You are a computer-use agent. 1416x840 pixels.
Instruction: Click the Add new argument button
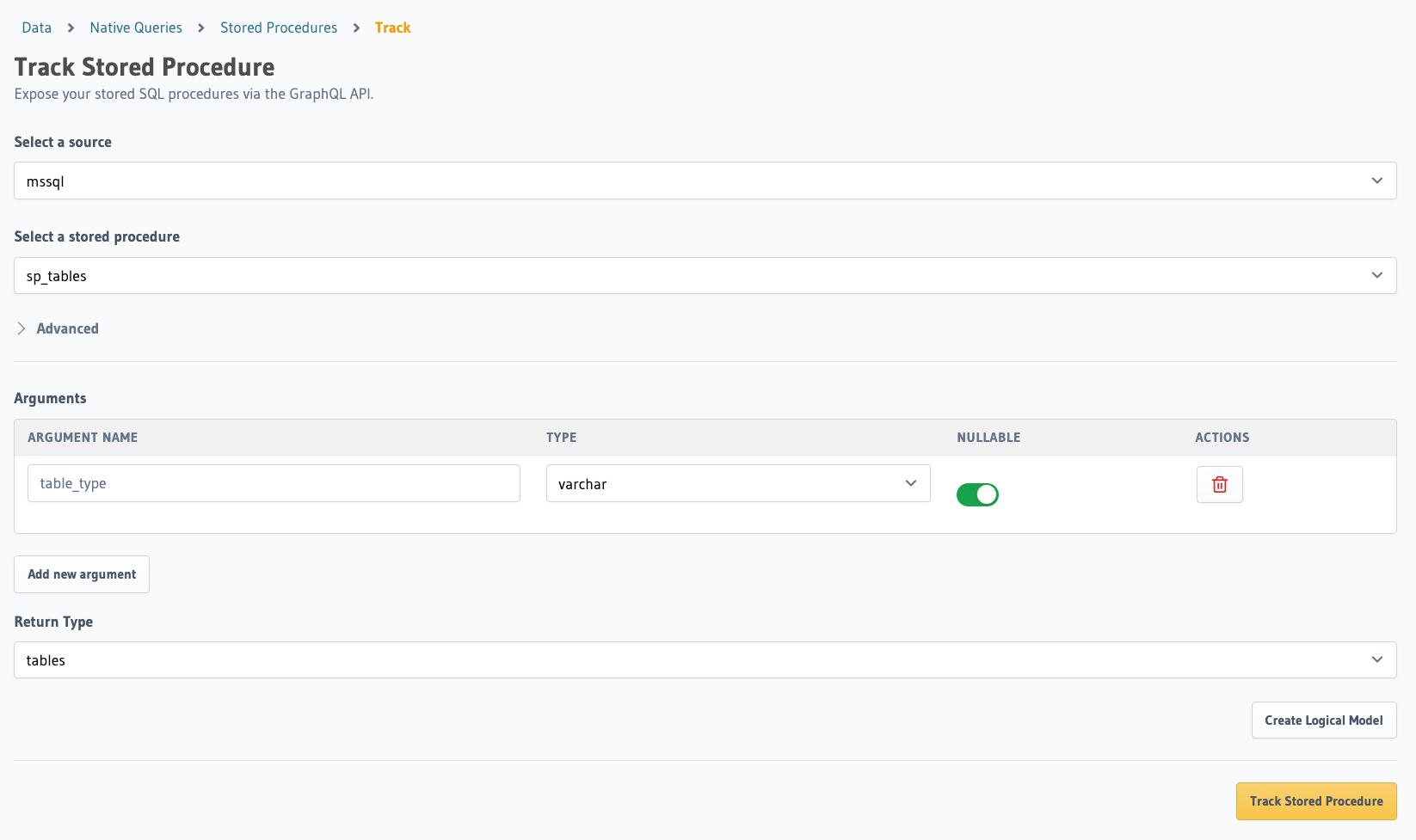click(x=81, y=573)
